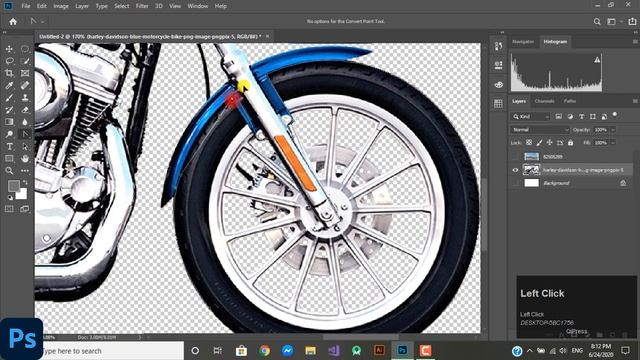Show the Background layer visibility box

[515, 183]
